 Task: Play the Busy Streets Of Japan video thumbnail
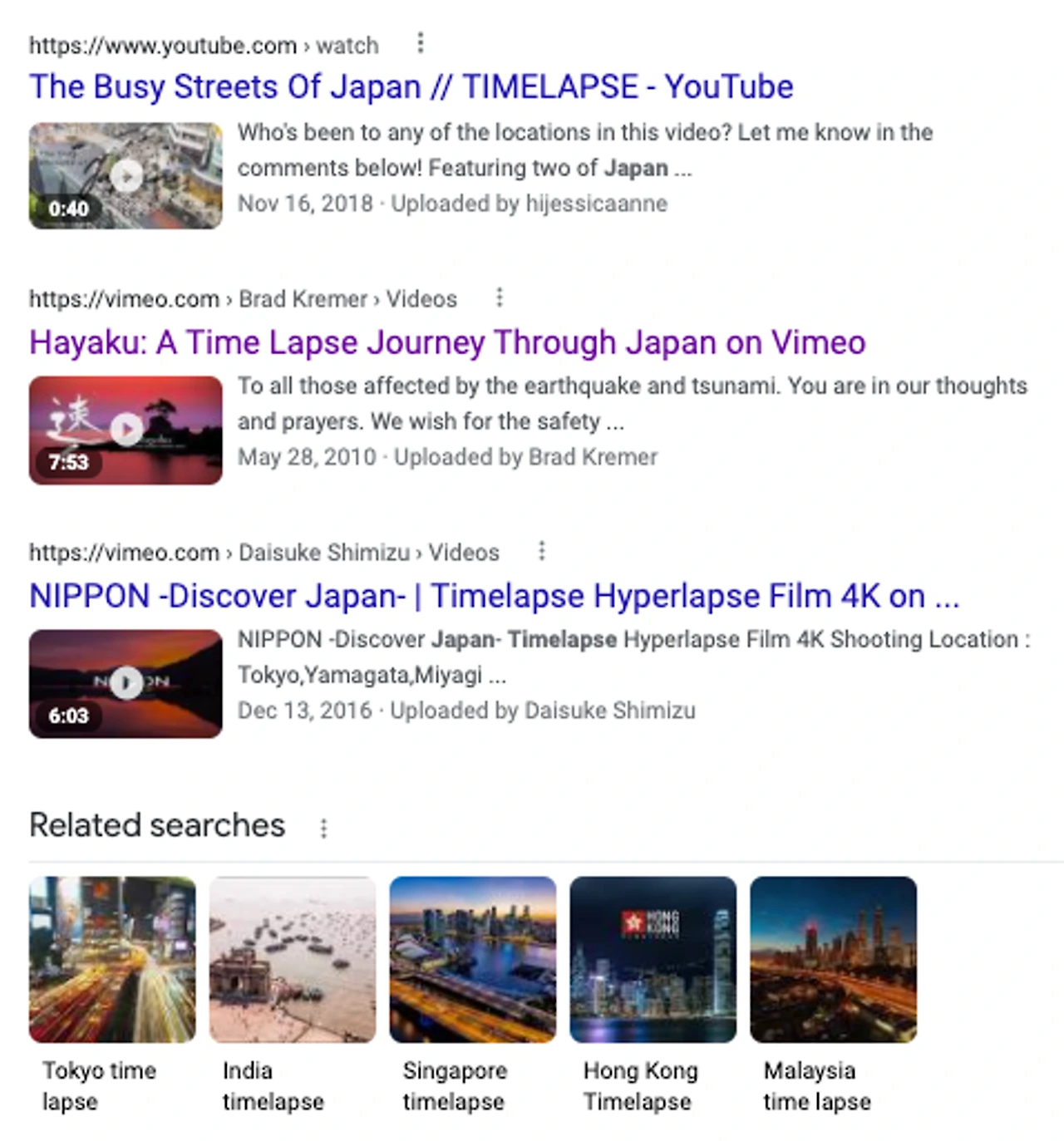click(x=126, y=176)
